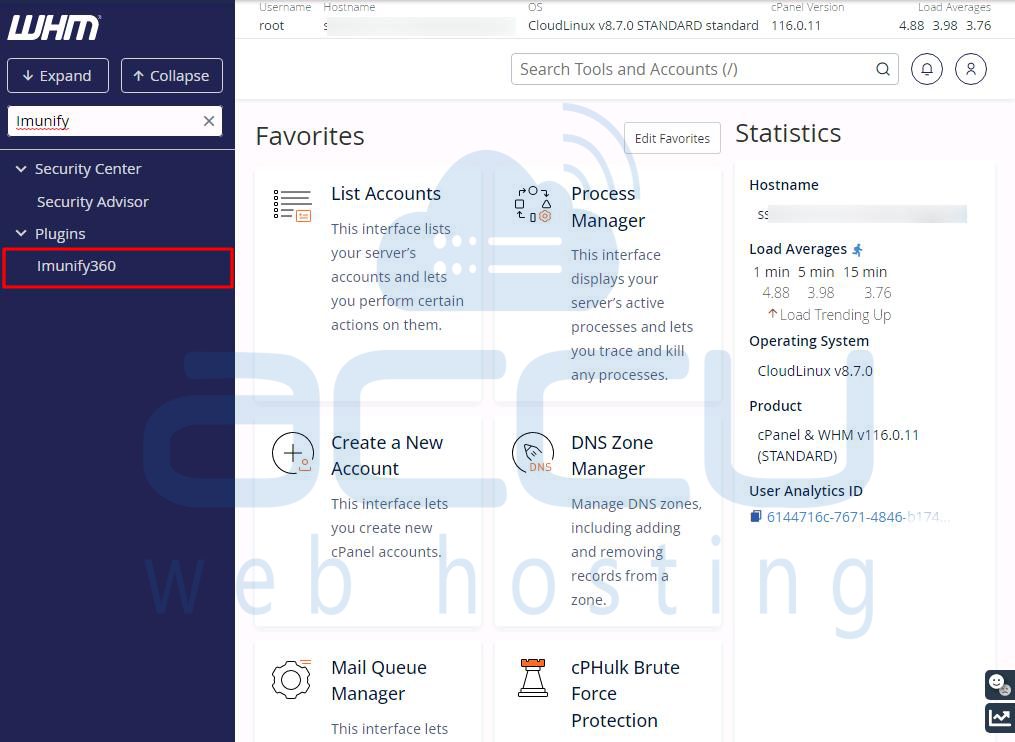1015x742 pixels.
Task: Click the notifications bell icon
Action: pyautogui.click(x=926, y=69)
